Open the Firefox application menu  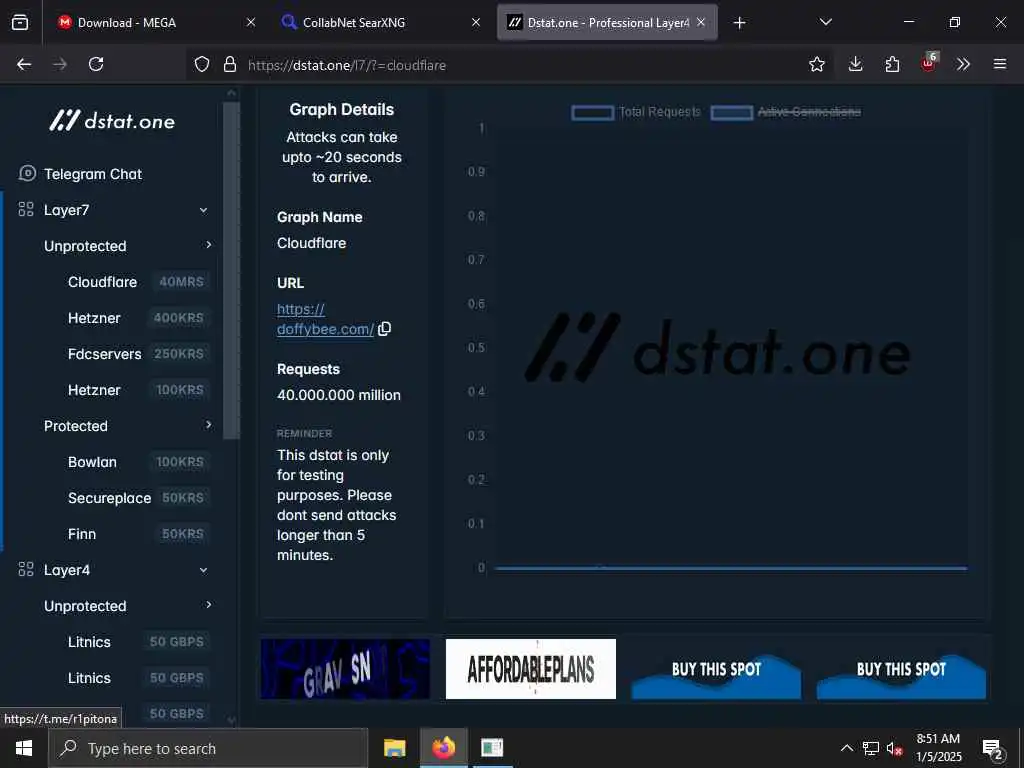(1000, 64)
